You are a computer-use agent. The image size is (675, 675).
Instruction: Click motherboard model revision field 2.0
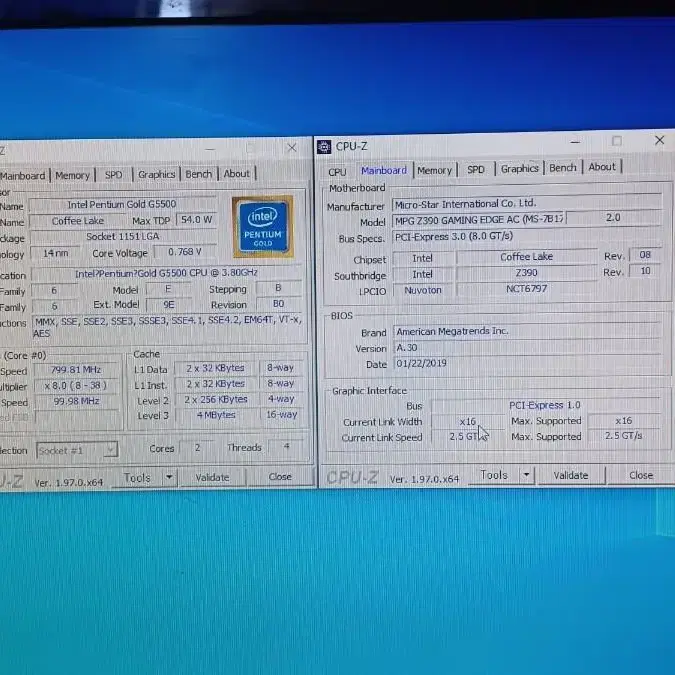tap(613, 218)
